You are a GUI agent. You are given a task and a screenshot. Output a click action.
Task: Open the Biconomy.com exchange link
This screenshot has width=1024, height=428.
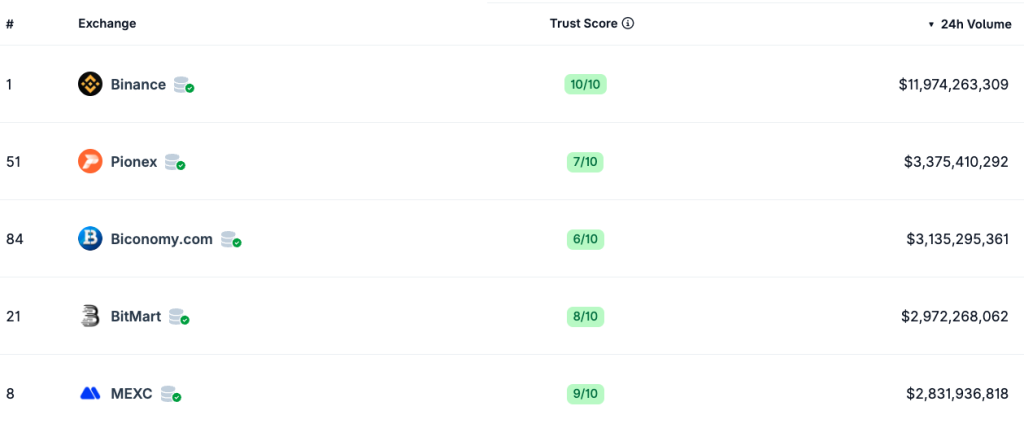tap(161, 239)
